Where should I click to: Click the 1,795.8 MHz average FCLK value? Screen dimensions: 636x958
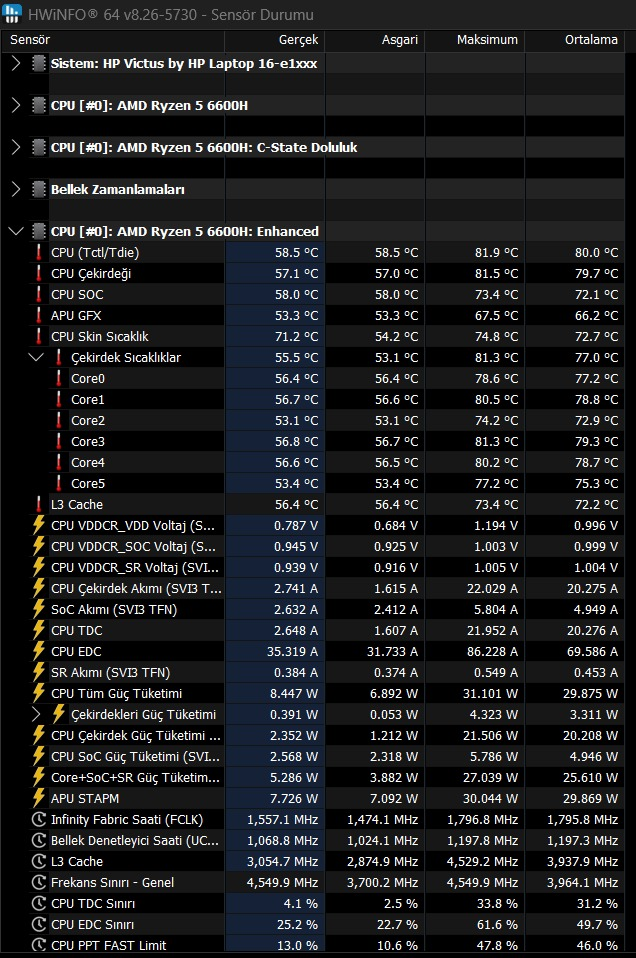pyautogui.click(x=582, y=819)
